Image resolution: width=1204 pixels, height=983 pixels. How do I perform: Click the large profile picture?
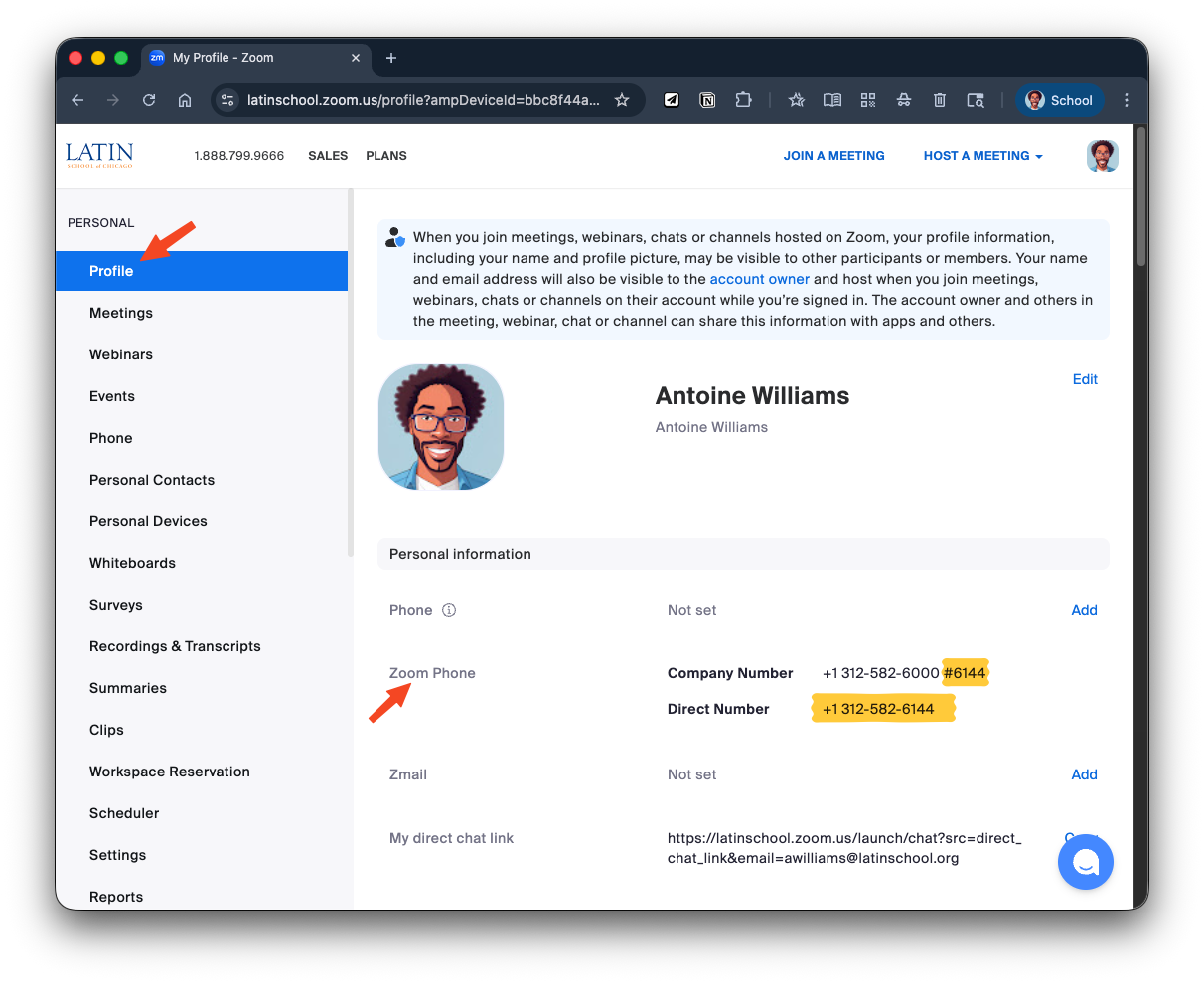coord(441,427)
